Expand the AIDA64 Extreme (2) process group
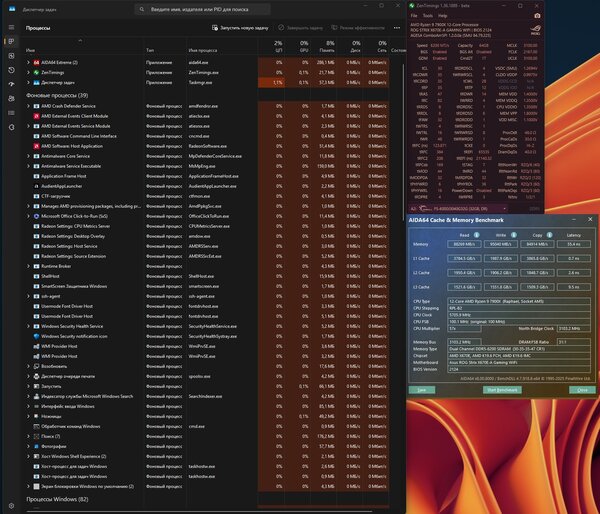This screenshot has height=514, width=600. [x=28, y=62]
